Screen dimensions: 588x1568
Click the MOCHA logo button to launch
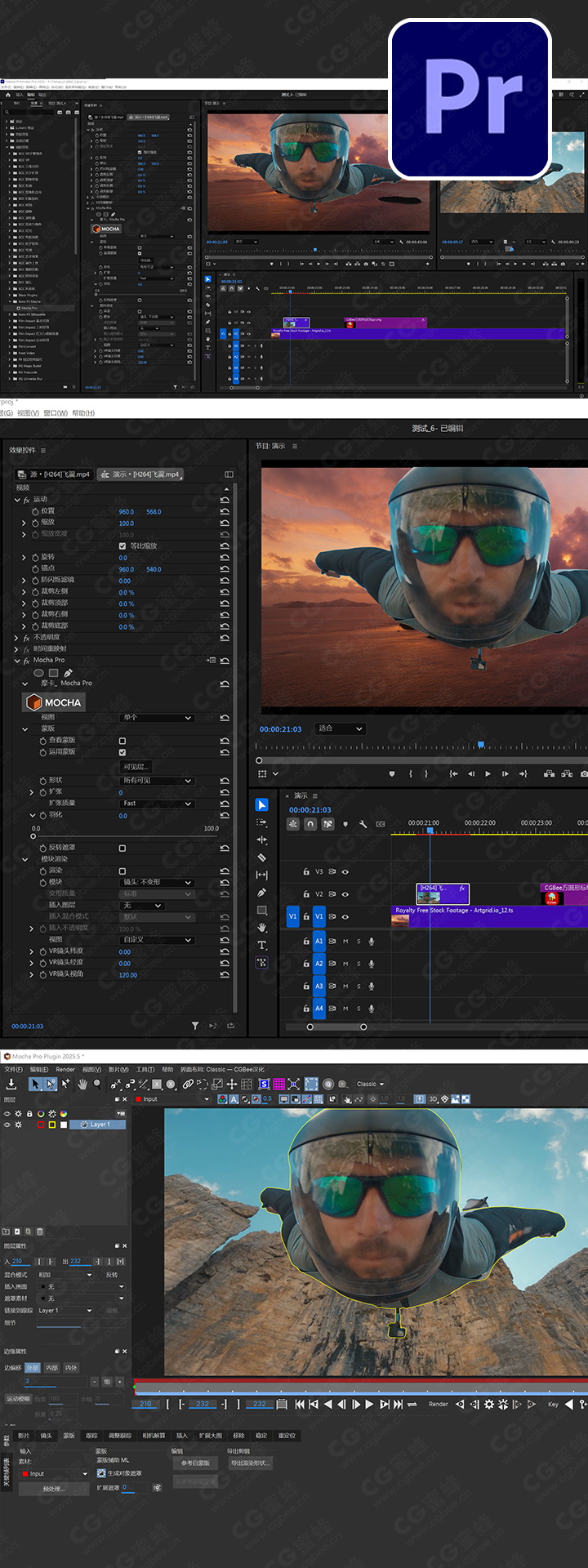click(54, 702)
